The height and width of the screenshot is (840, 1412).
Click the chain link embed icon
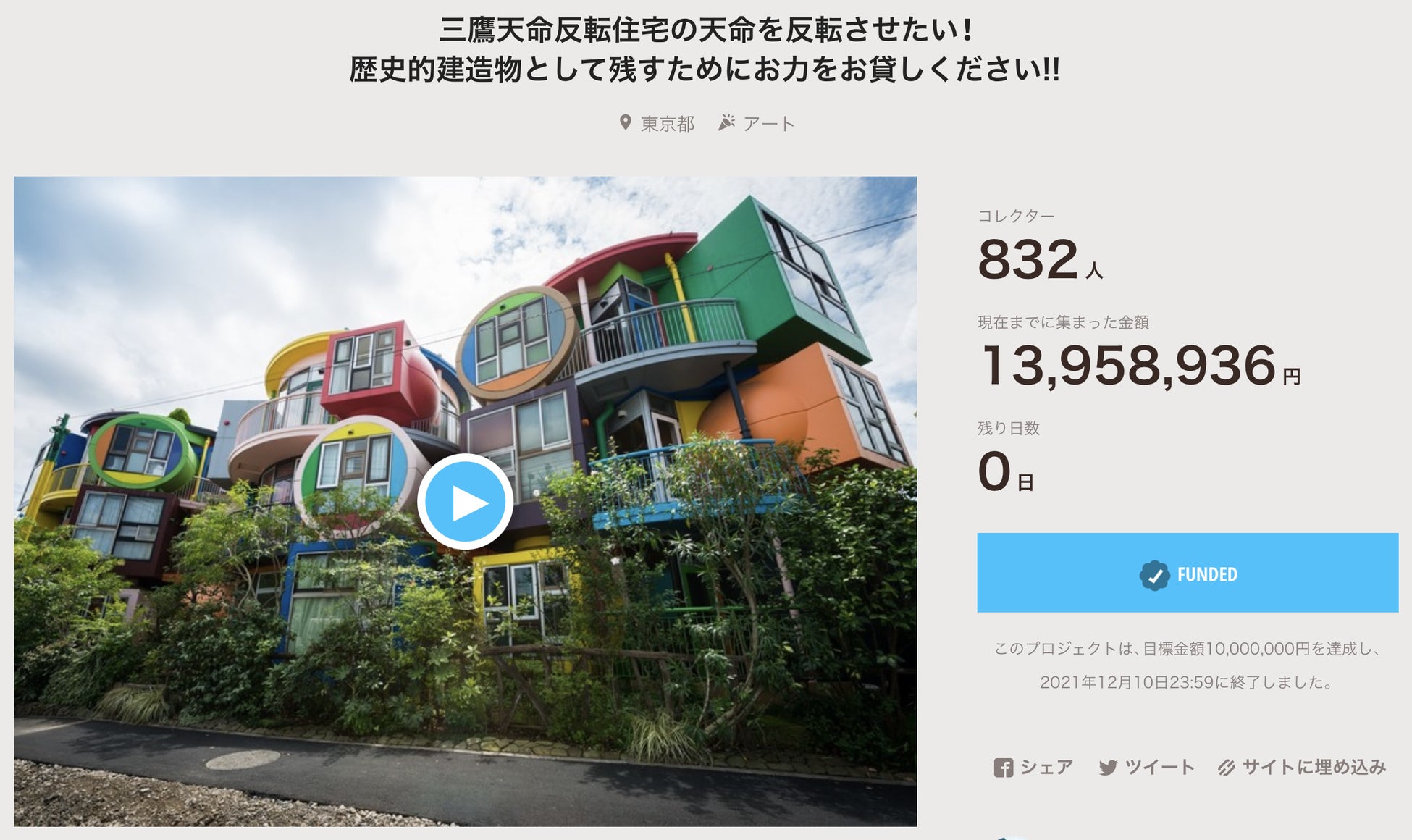click(1226, 768)
